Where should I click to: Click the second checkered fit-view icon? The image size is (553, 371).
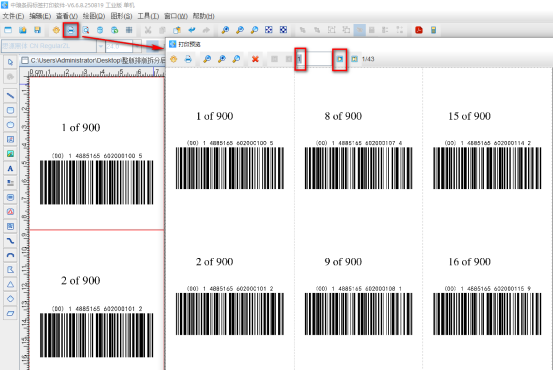tap(283, 30)
